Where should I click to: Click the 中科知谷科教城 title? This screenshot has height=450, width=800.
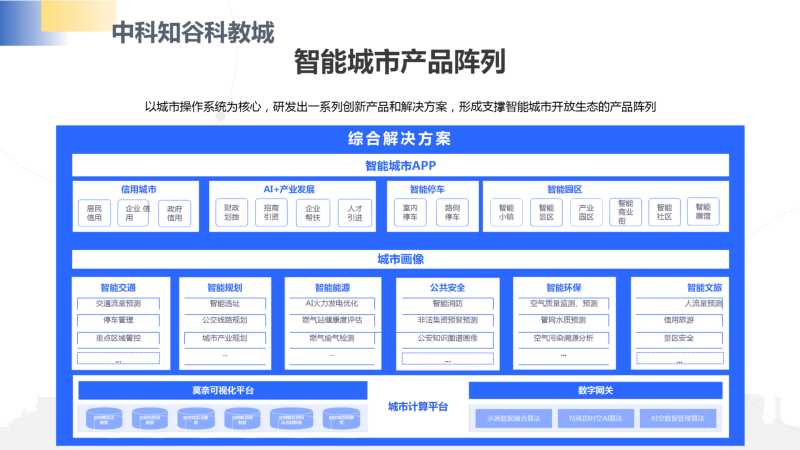(x=193, y=32)
